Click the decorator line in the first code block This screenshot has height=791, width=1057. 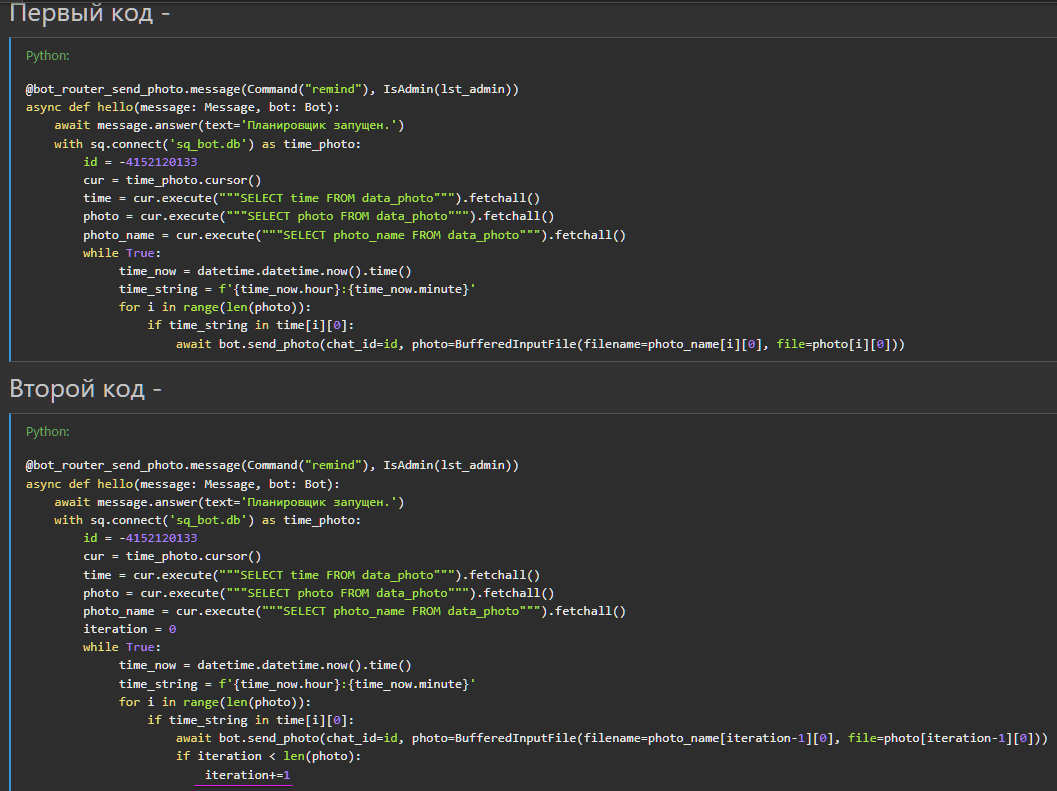click(x=272, y=89)
